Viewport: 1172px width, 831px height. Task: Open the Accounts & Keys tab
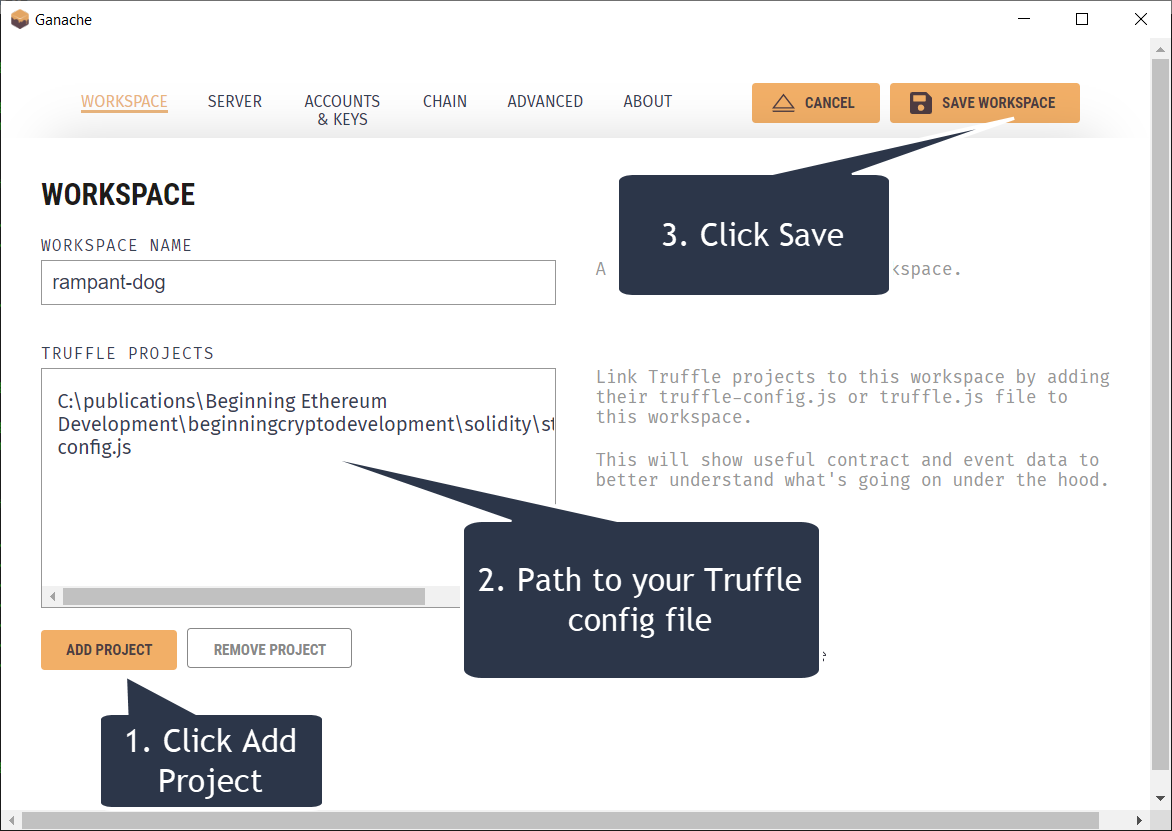coord(342,109)
